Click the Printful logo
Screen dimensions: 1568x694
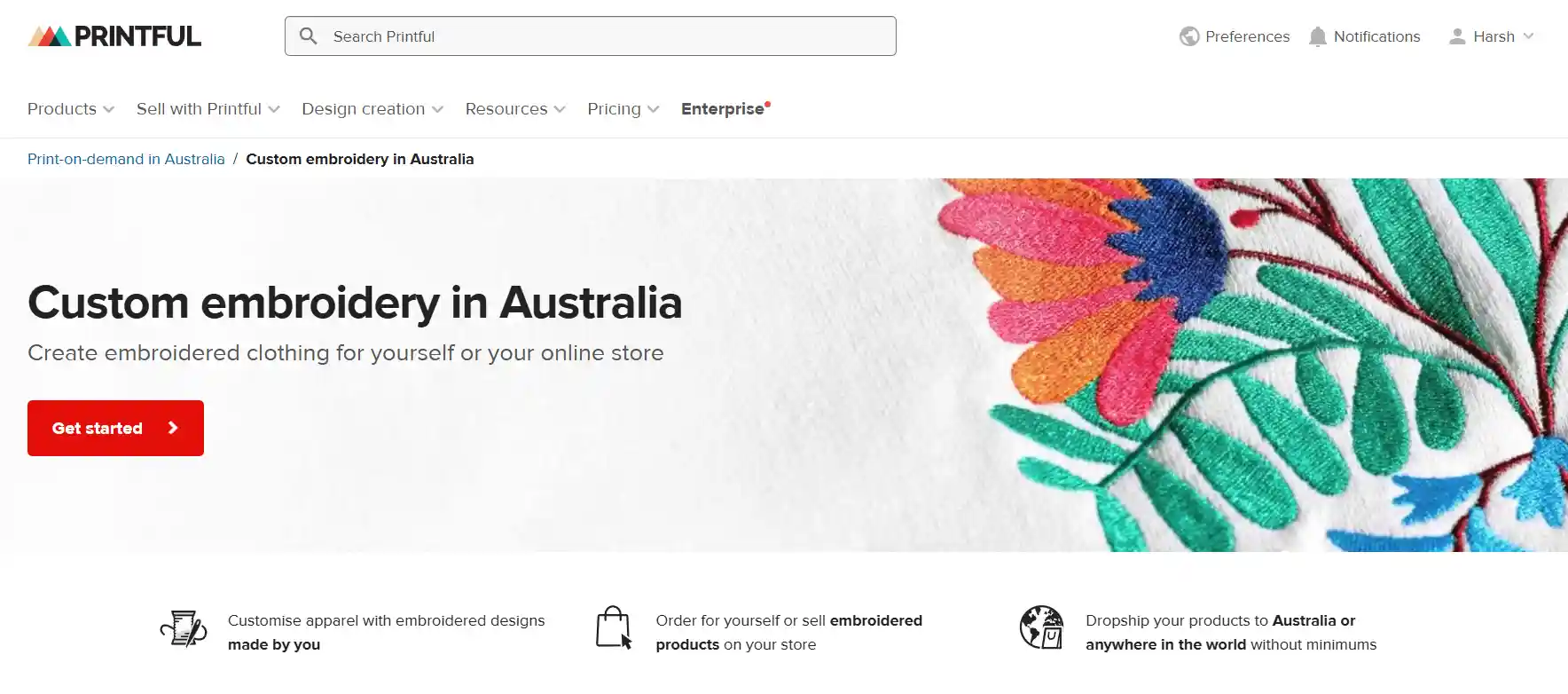[x=114, y=36]
